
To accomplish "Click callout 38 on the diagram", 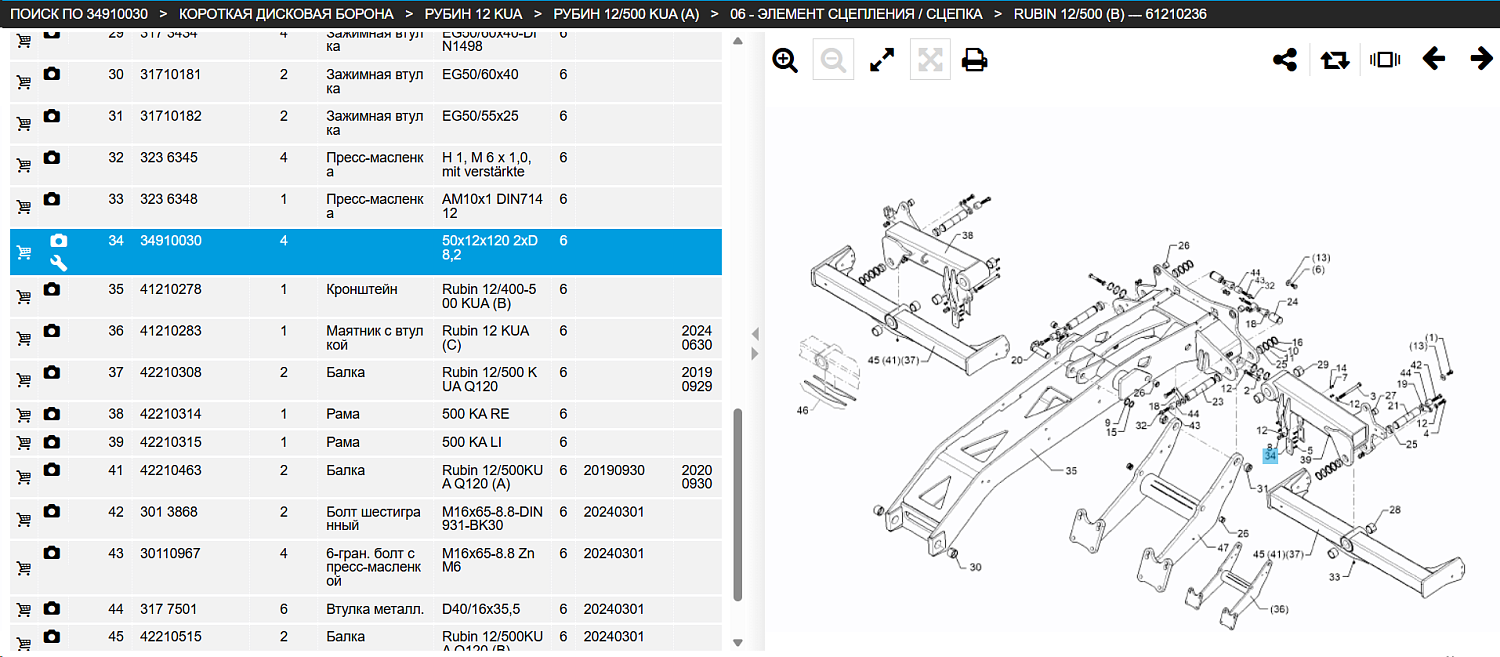I will [x=967, y=236].
